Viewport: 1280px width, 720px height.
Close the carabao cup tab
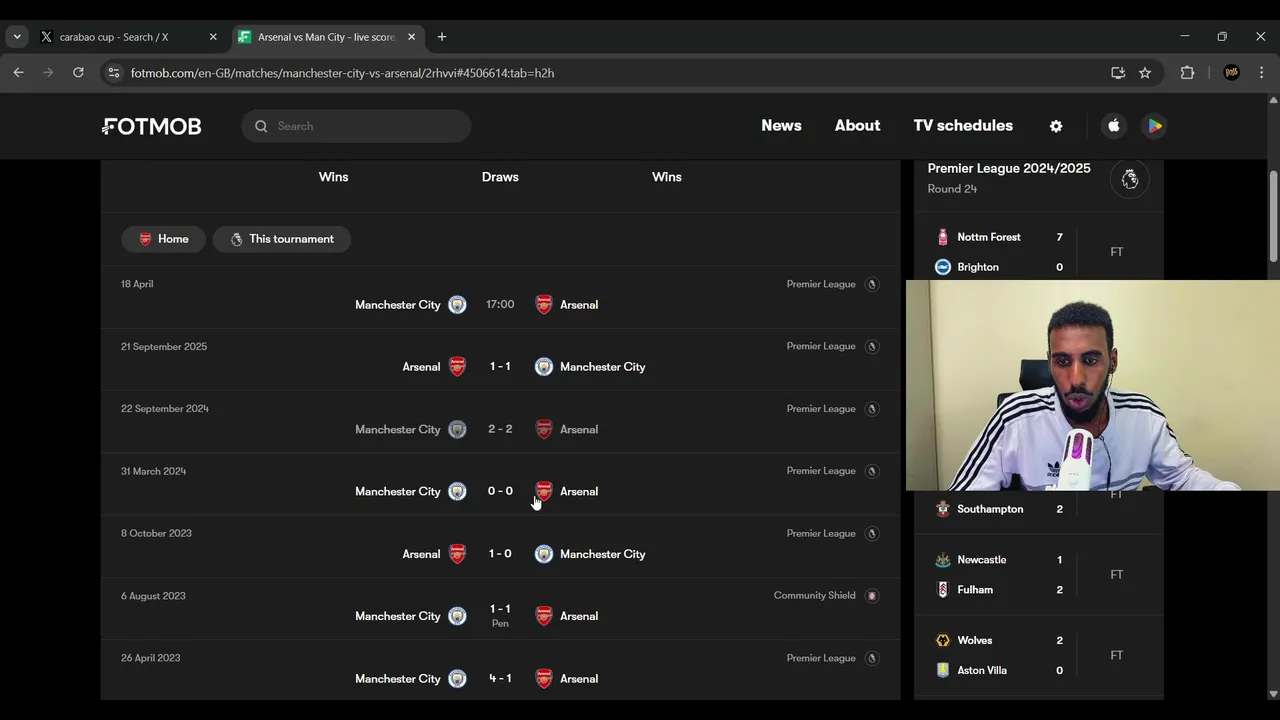coord(213,37)
